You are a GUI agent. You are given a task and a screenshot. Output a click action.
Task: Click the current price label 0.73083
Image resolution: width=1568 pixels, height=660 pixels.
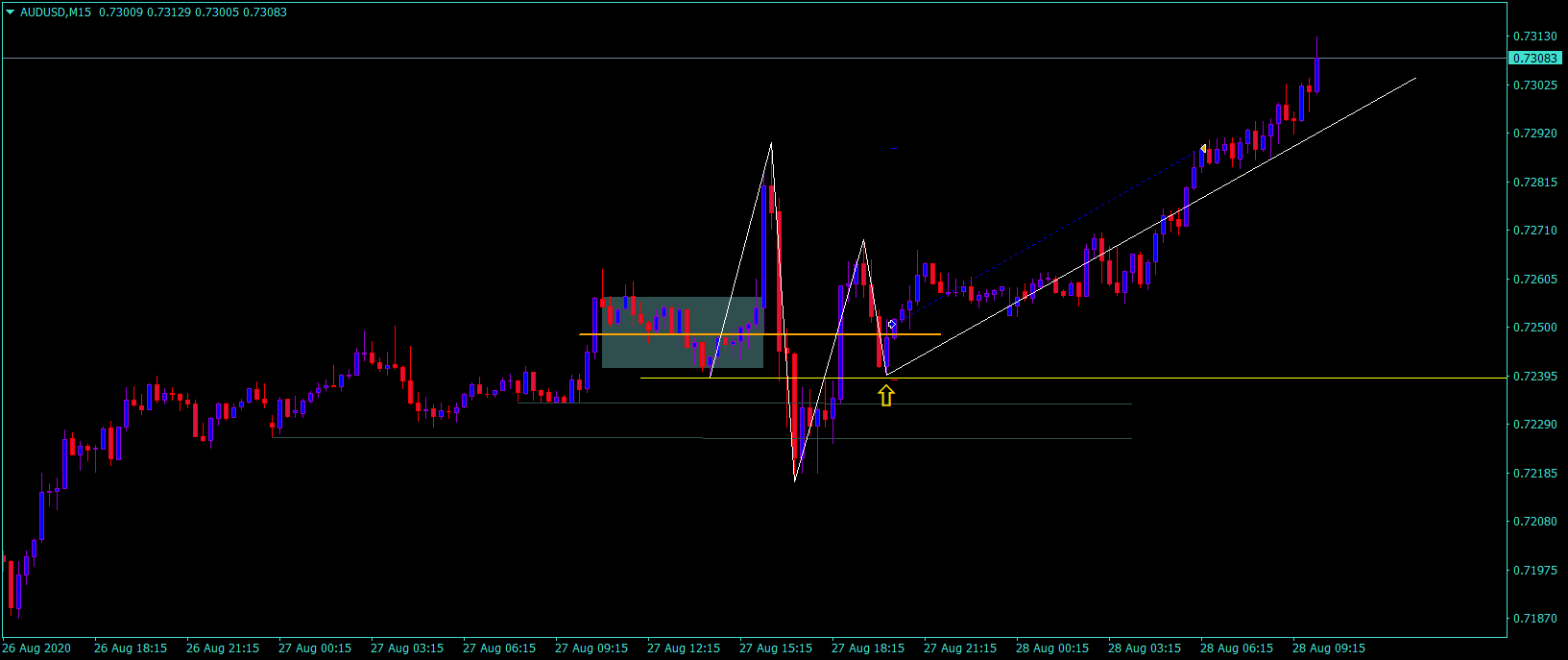click(1535, 59)
